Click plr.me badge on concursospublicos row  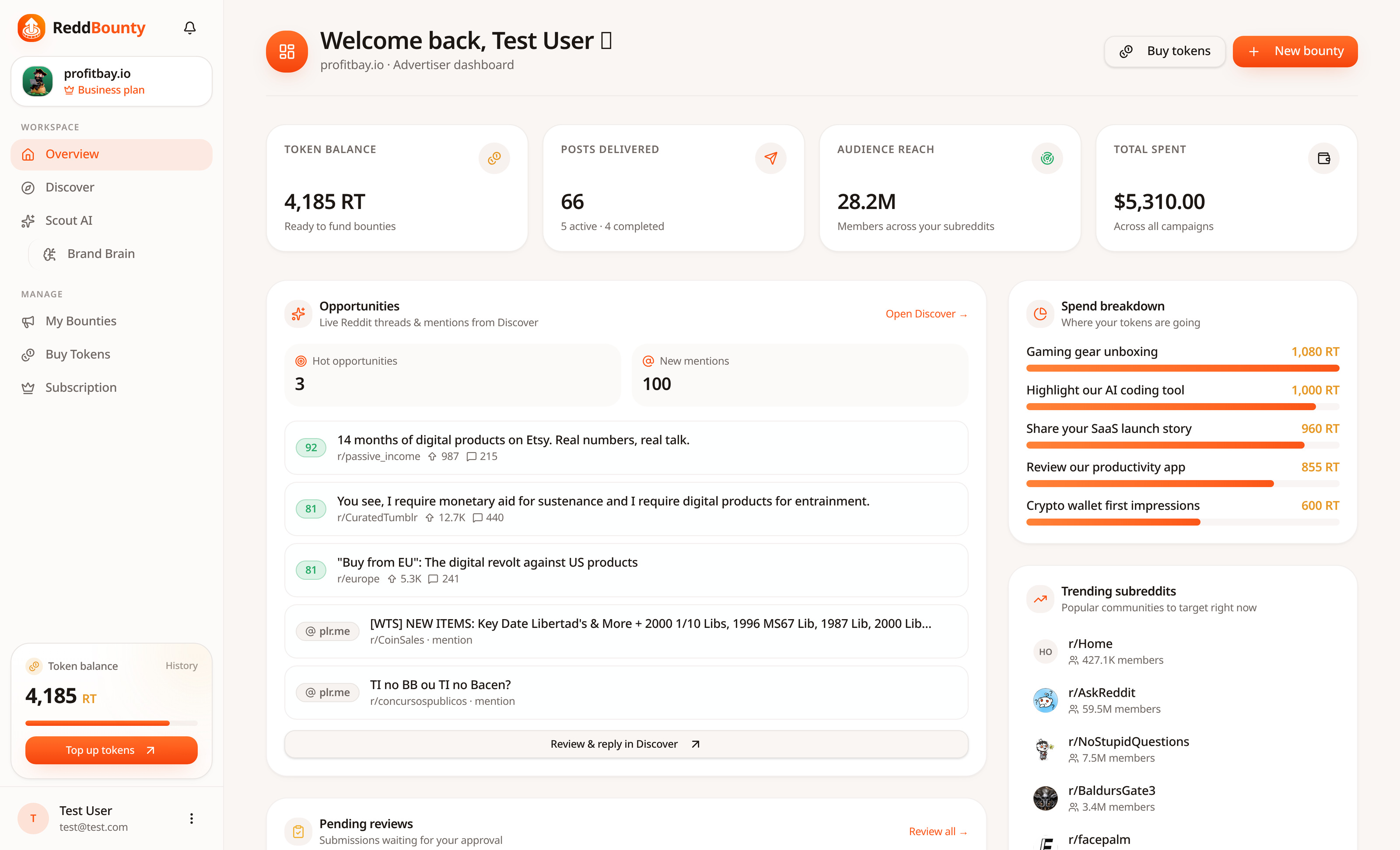pyautogui.click(x=327, y=693)
